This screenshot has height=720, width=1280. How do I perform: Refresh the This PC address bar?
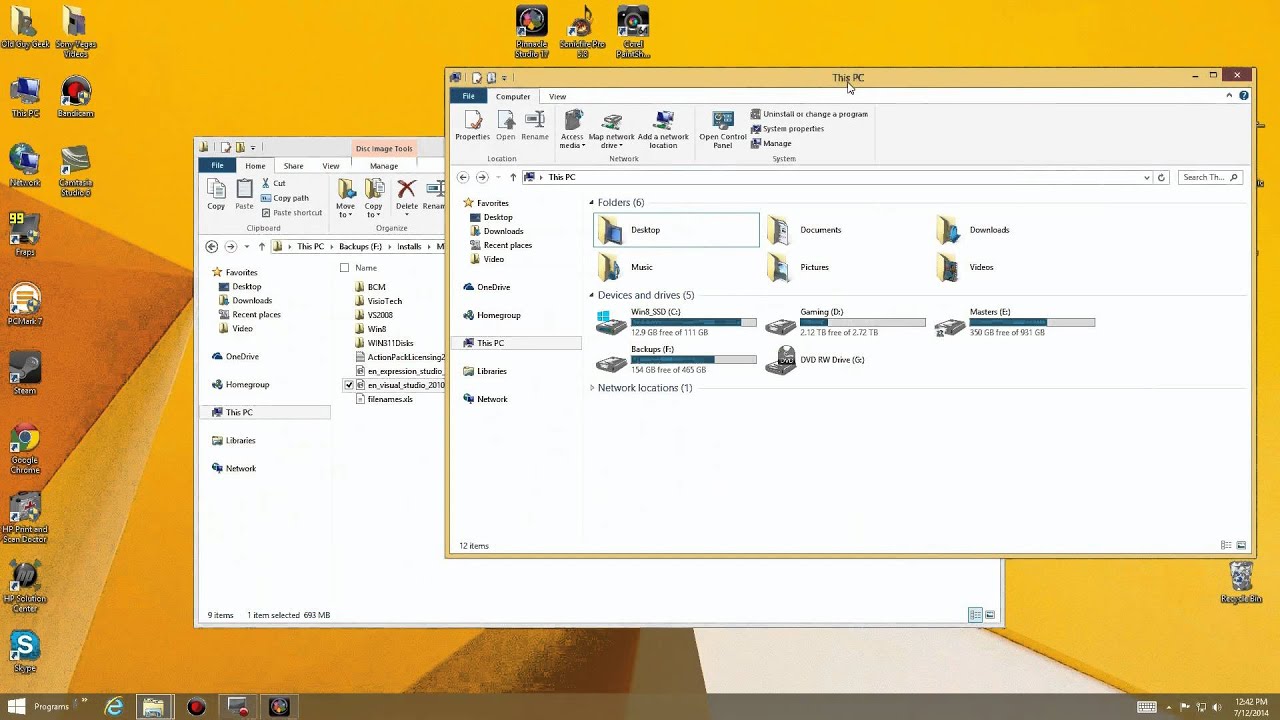tap(1161, 177)
